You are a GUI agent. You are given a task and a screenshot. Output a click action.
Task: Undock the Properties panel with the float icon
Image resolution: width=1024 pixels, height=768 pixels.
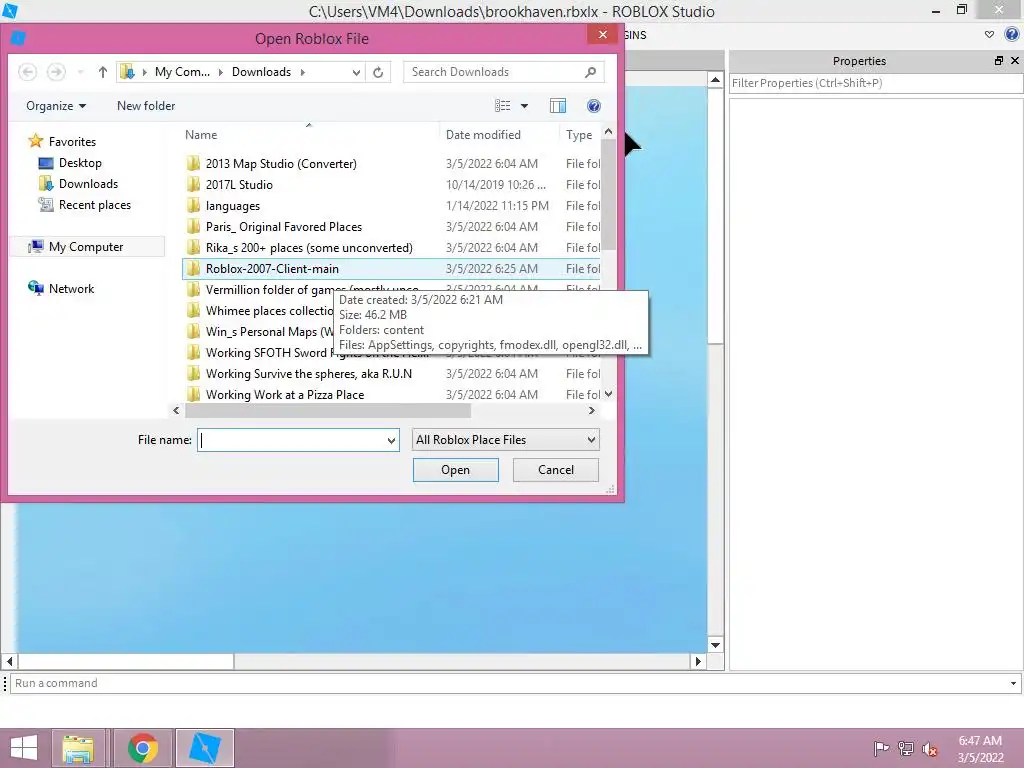point(999,61)
